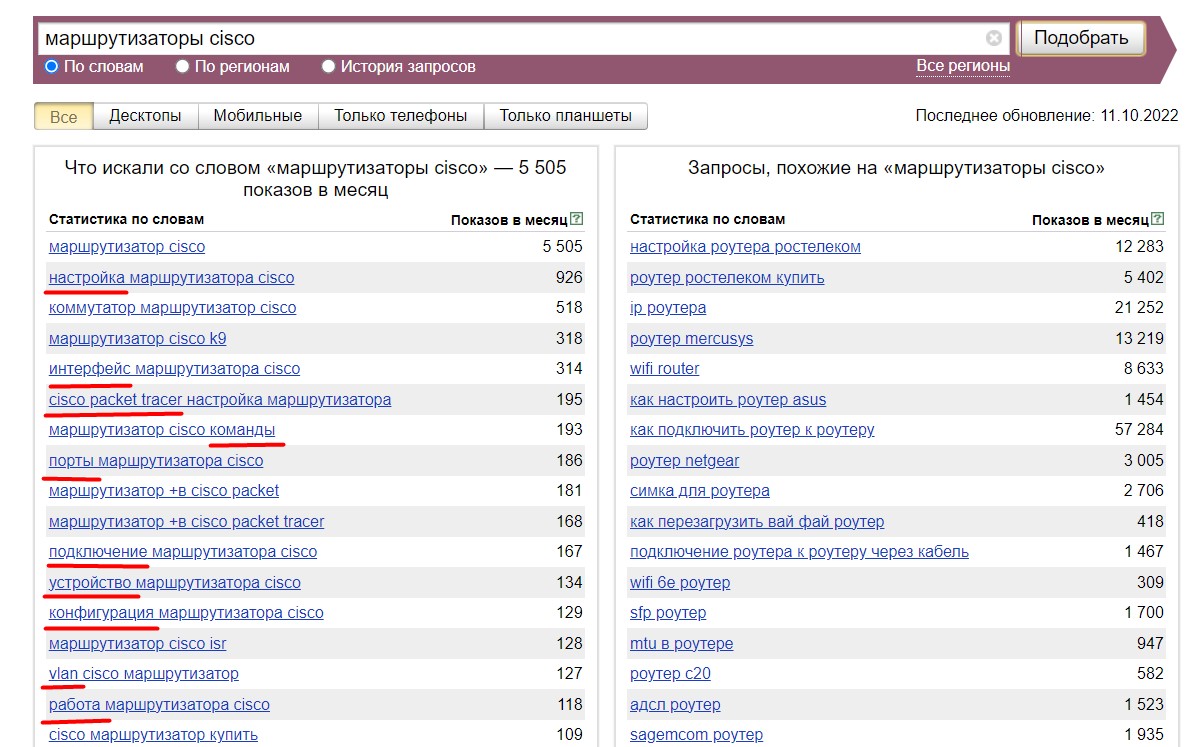
Task: Open the 'маршрутизатор cisco isr' query
Action: click(x=138, y=644)
